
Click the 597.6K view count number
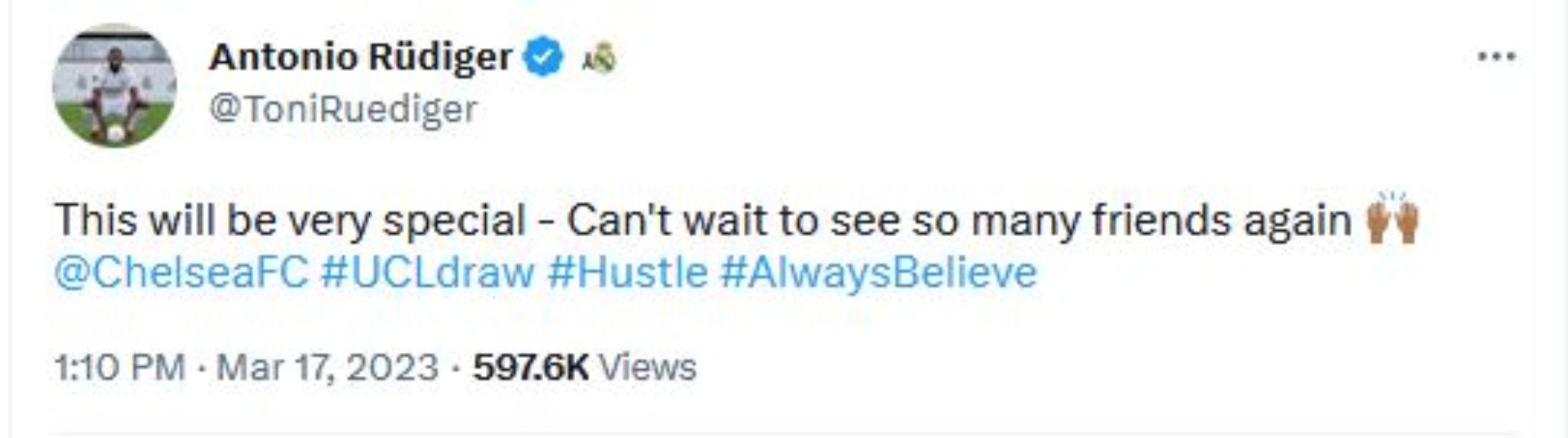tap(531, 368)
